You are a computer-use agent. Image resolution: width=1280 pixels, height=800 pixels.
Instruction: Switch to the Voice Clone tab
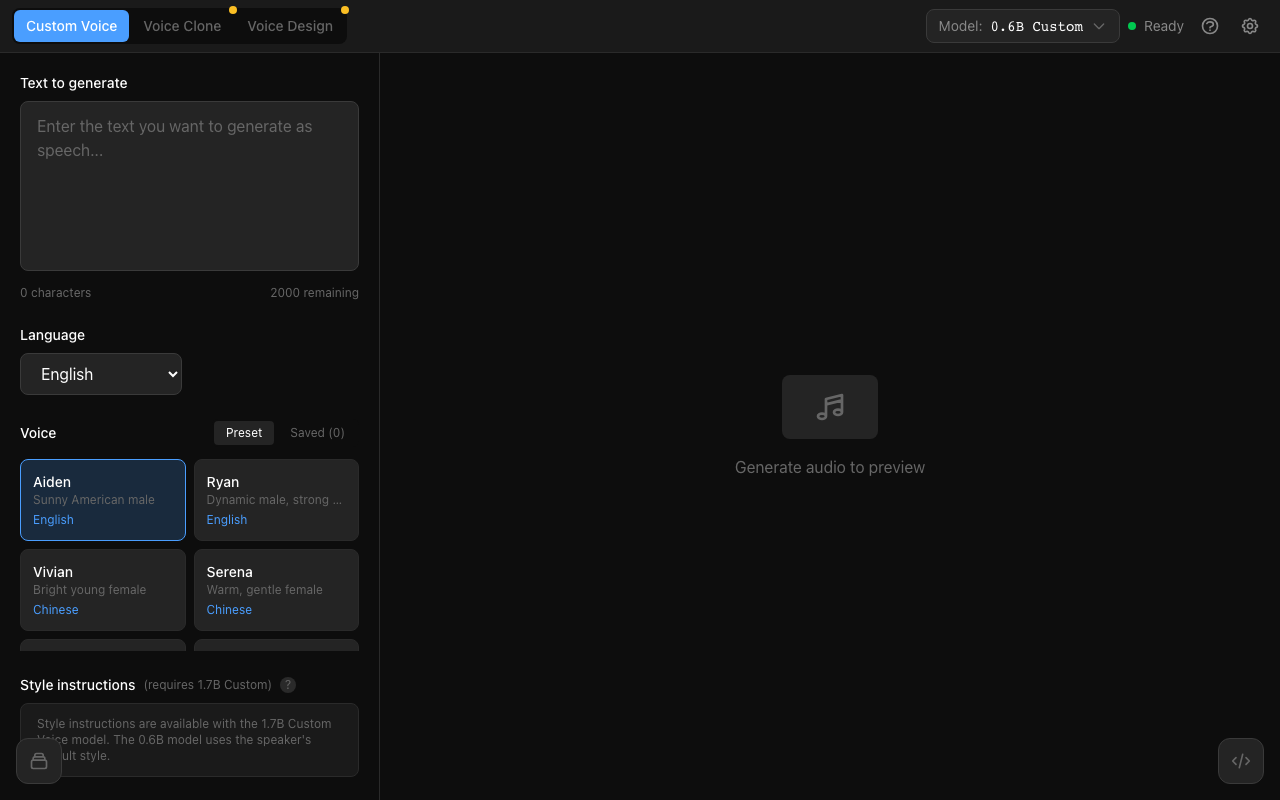pos(182,26)
